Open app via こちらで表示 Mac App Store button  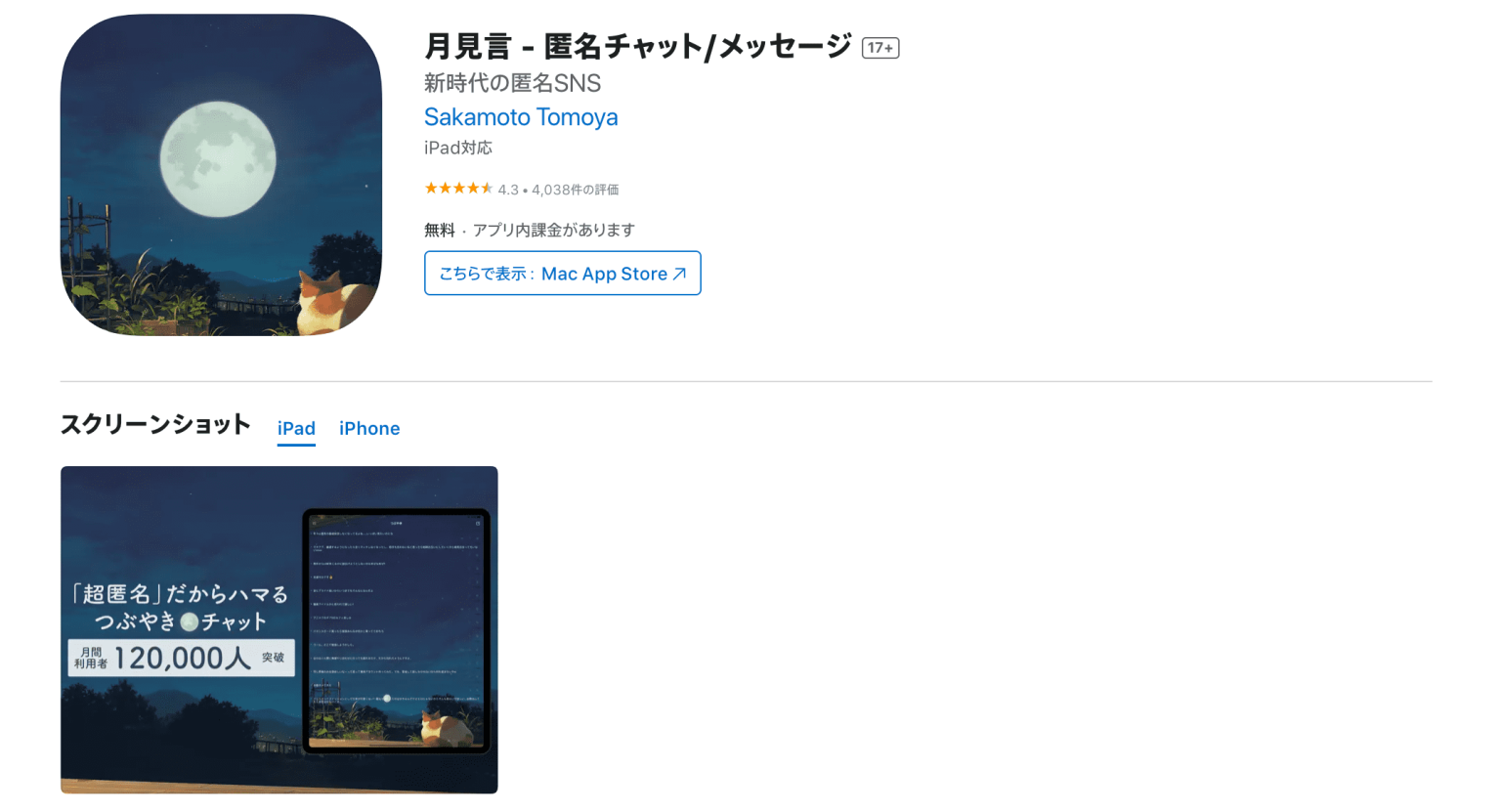563,274
